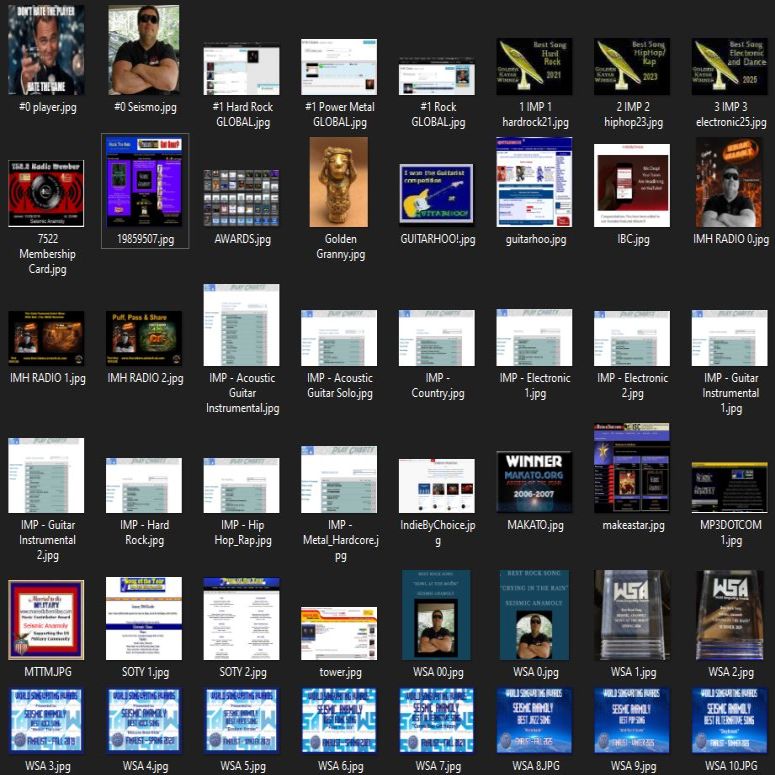This screenshot has height=775, width=775.
Task: Select IMP - Guitar Instrumental 2.jpg thumbnail
Action: click(46, 475)
